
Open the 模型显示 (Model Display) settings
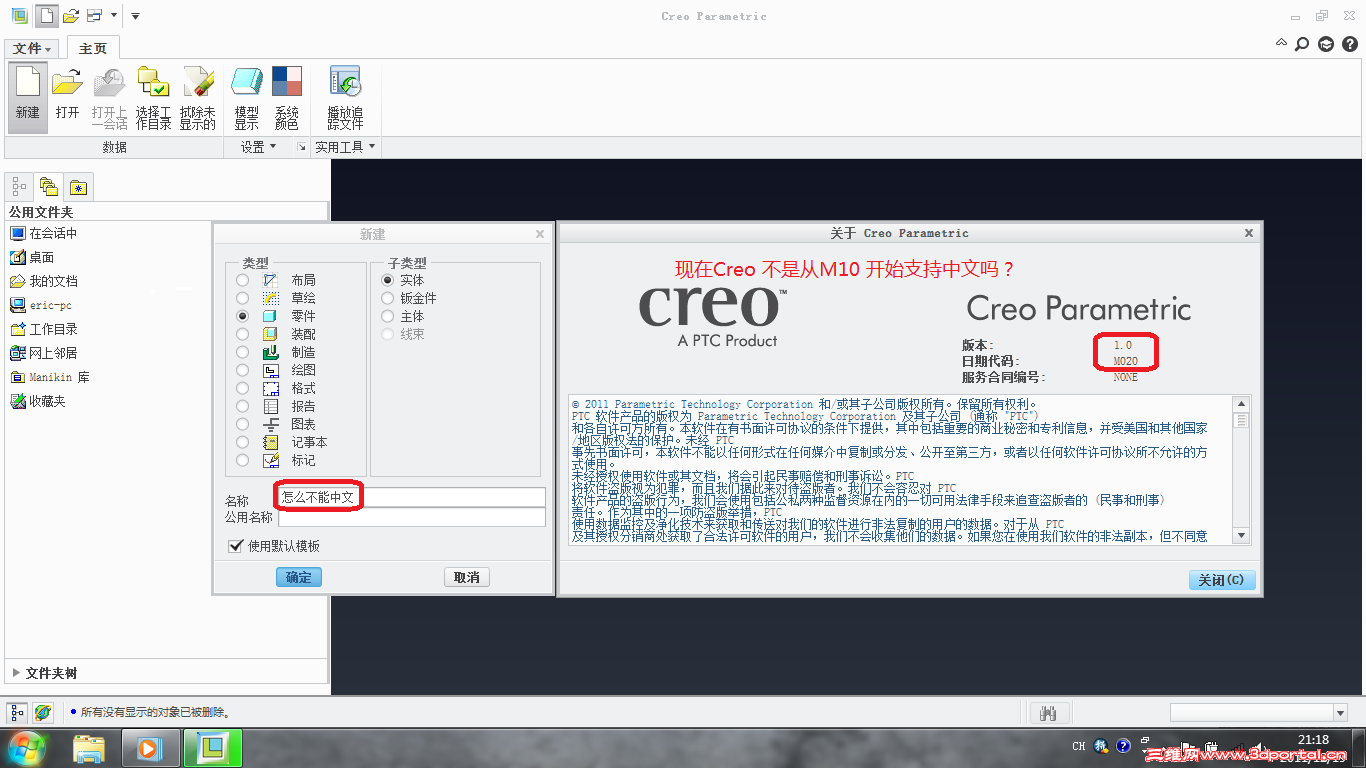(246, 97)
